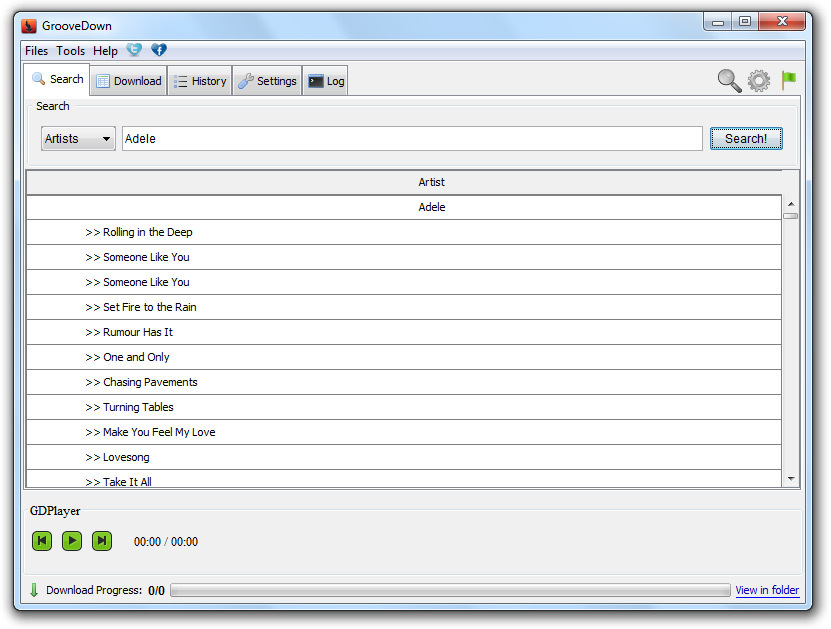
Task: Minimize the GrooveDown window
Action: pyautogui.click(x=718, y=22)
